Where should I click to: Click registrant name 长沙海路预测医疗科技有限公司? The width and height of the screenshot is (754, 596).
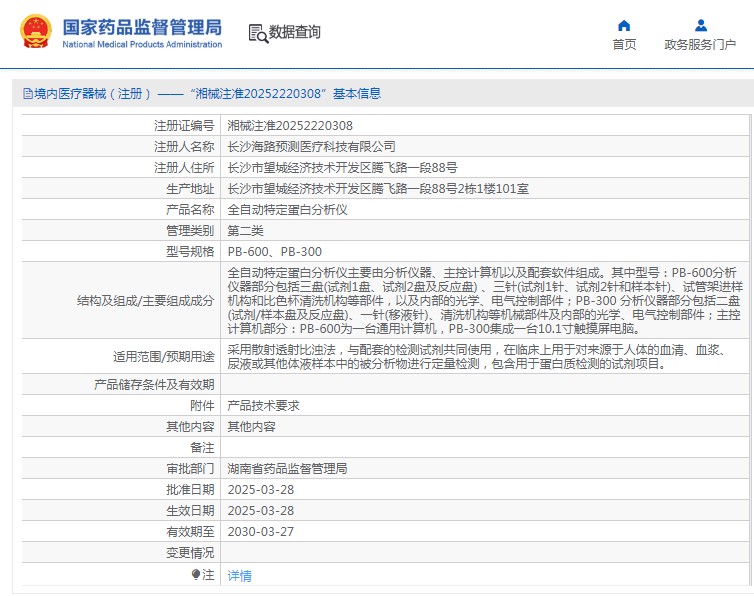(311, 147)
